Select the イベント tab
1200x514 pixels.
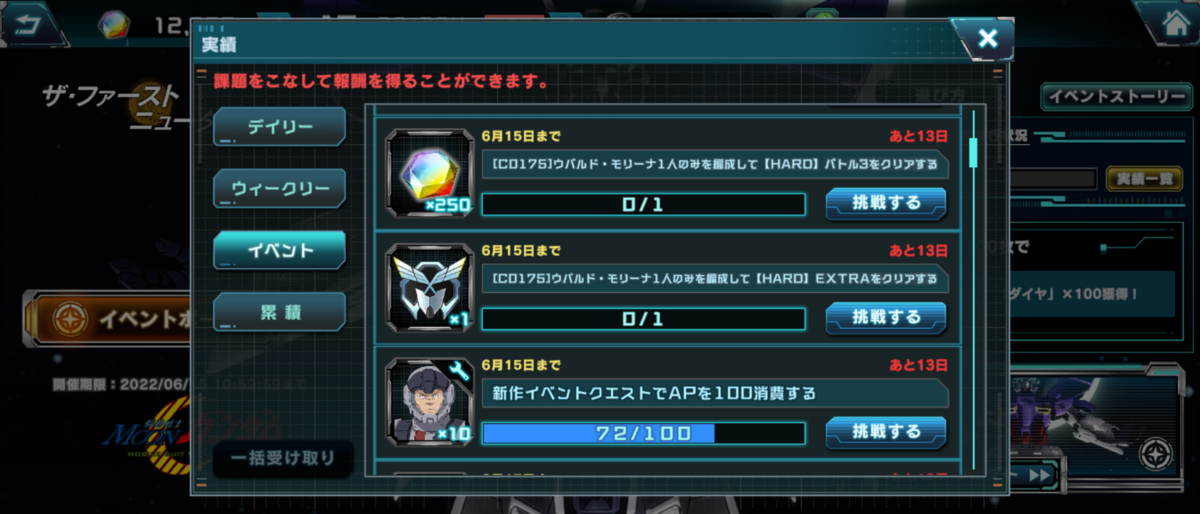tap(280, 250)
